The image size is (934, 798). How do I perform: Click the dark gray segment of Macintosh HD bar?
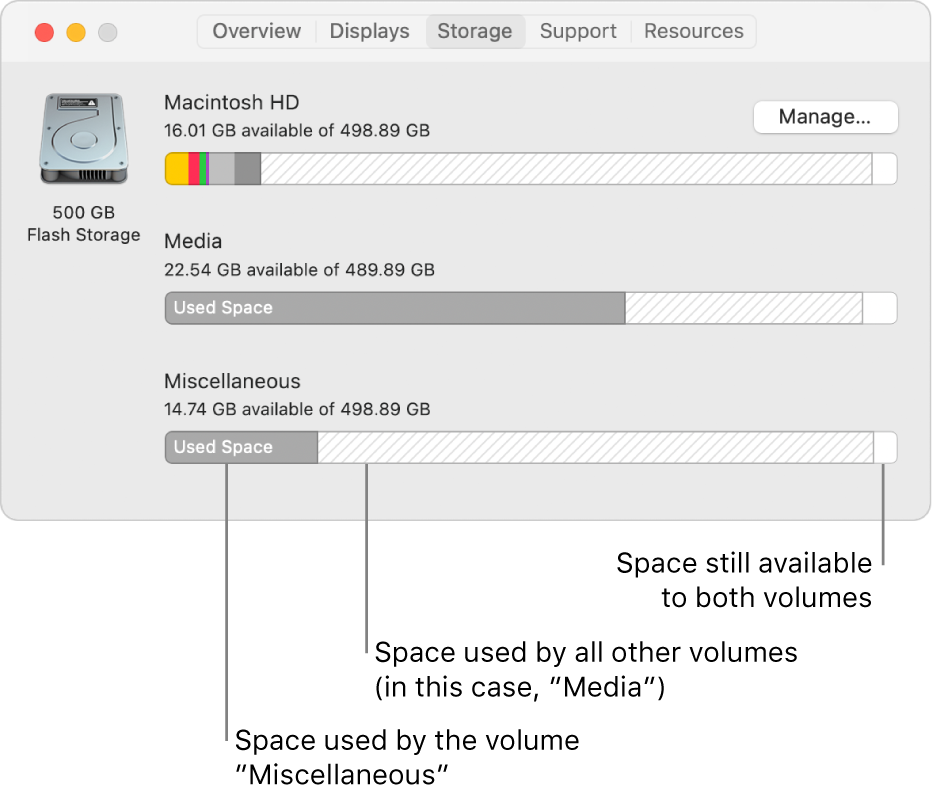[248, 169]
